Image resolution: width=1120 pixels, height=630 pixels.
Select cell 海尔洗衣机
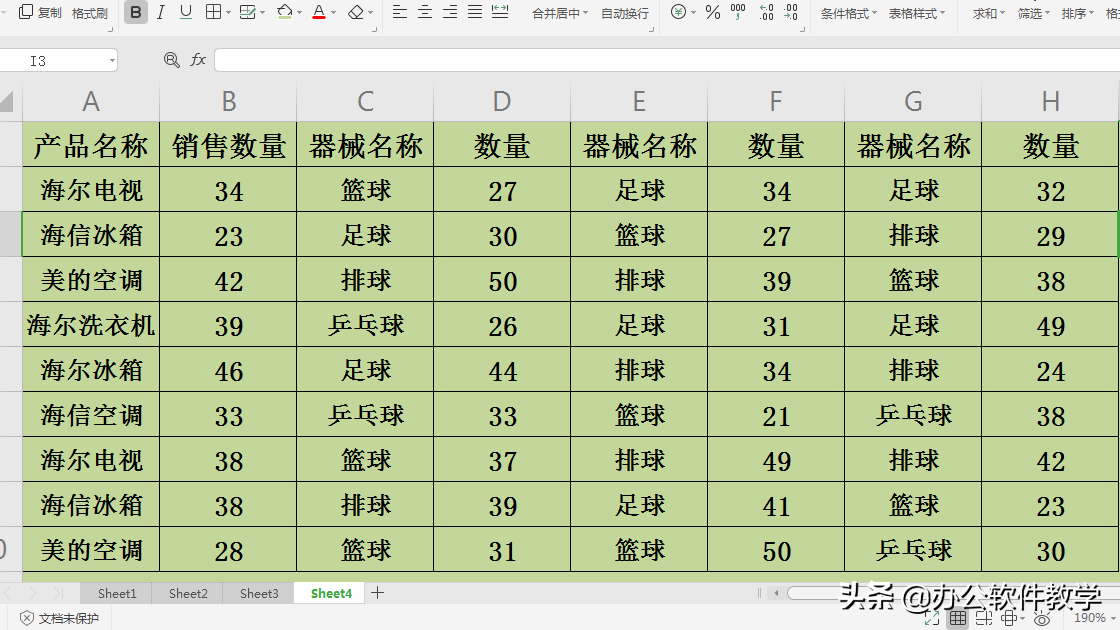coord(91,326)
